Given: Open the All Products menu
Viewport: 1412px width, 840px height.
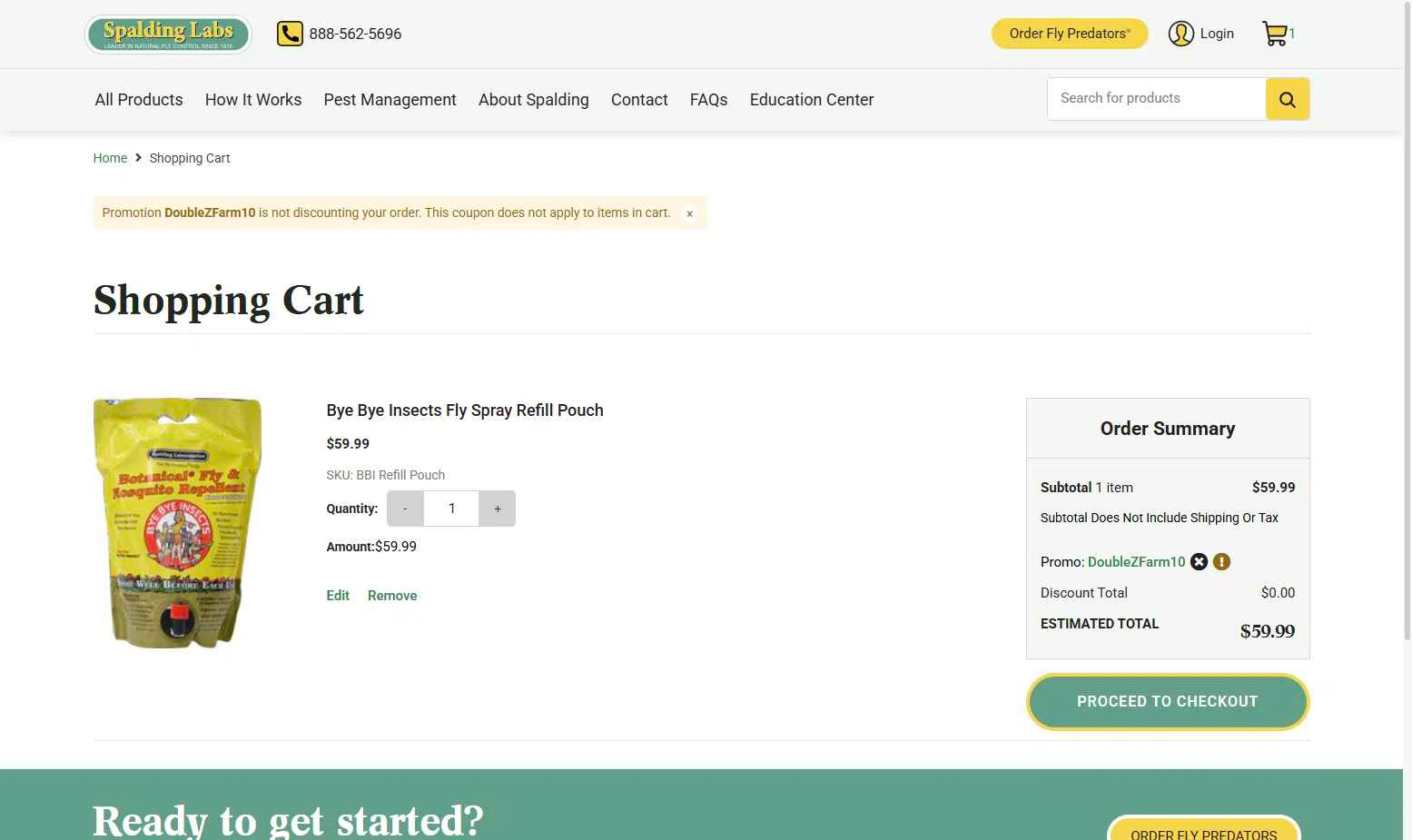Looking at the screenshot, I should pyautogui.click(x=139, y=100).
